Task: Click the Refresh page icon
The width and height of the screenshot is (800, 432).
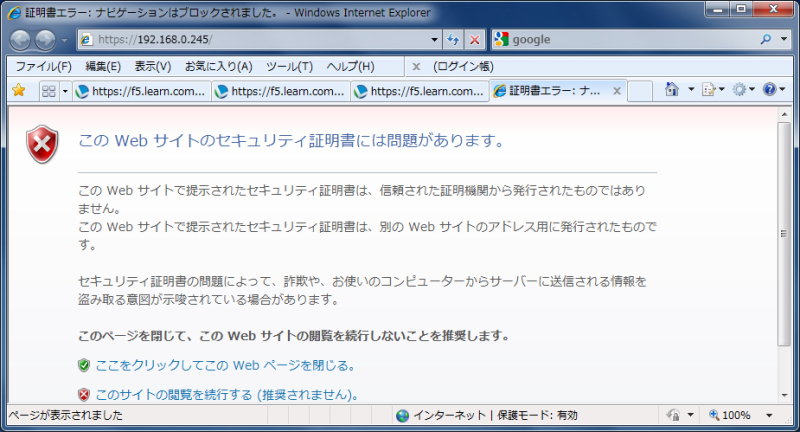Action: (453, 40)
